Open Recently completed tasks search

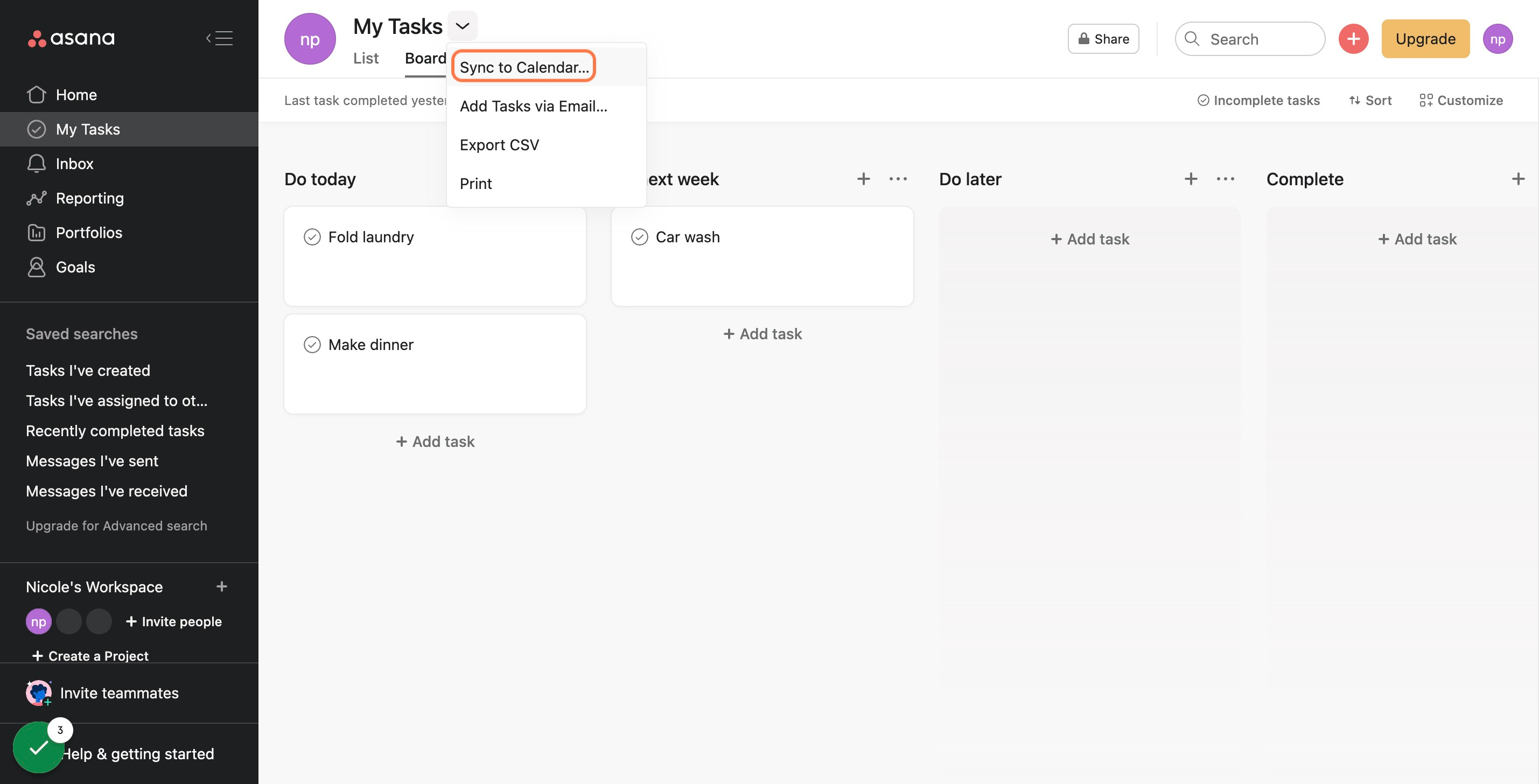coord(115,430)
